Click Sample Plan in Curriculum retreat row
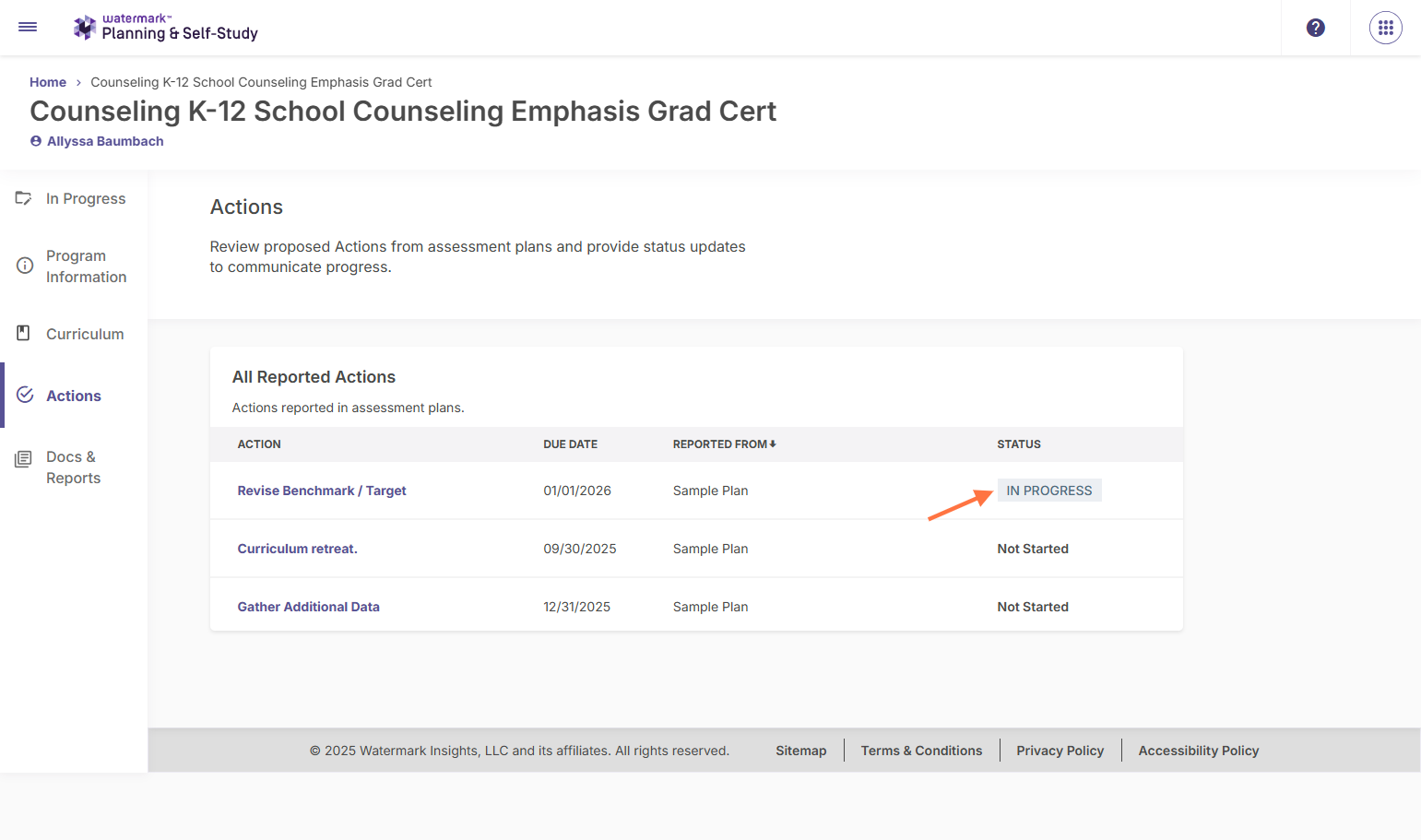The height and width of the screenshot is (840, 1421). [711, 549]
